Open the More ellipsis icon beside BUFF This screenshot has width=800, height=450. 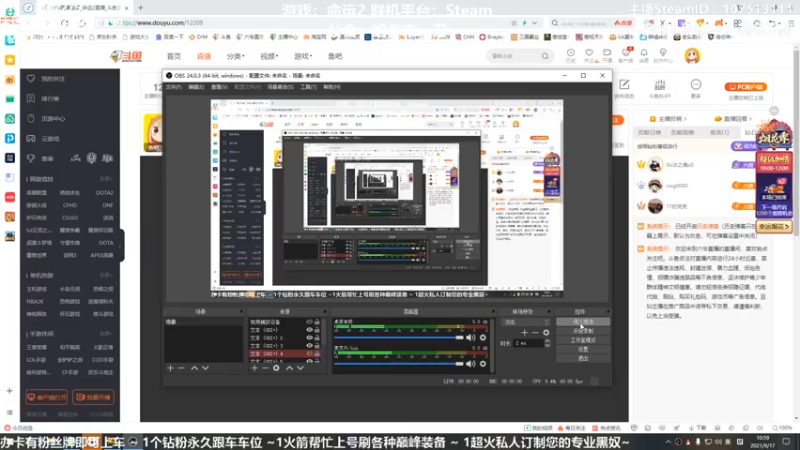coord(696,87)
